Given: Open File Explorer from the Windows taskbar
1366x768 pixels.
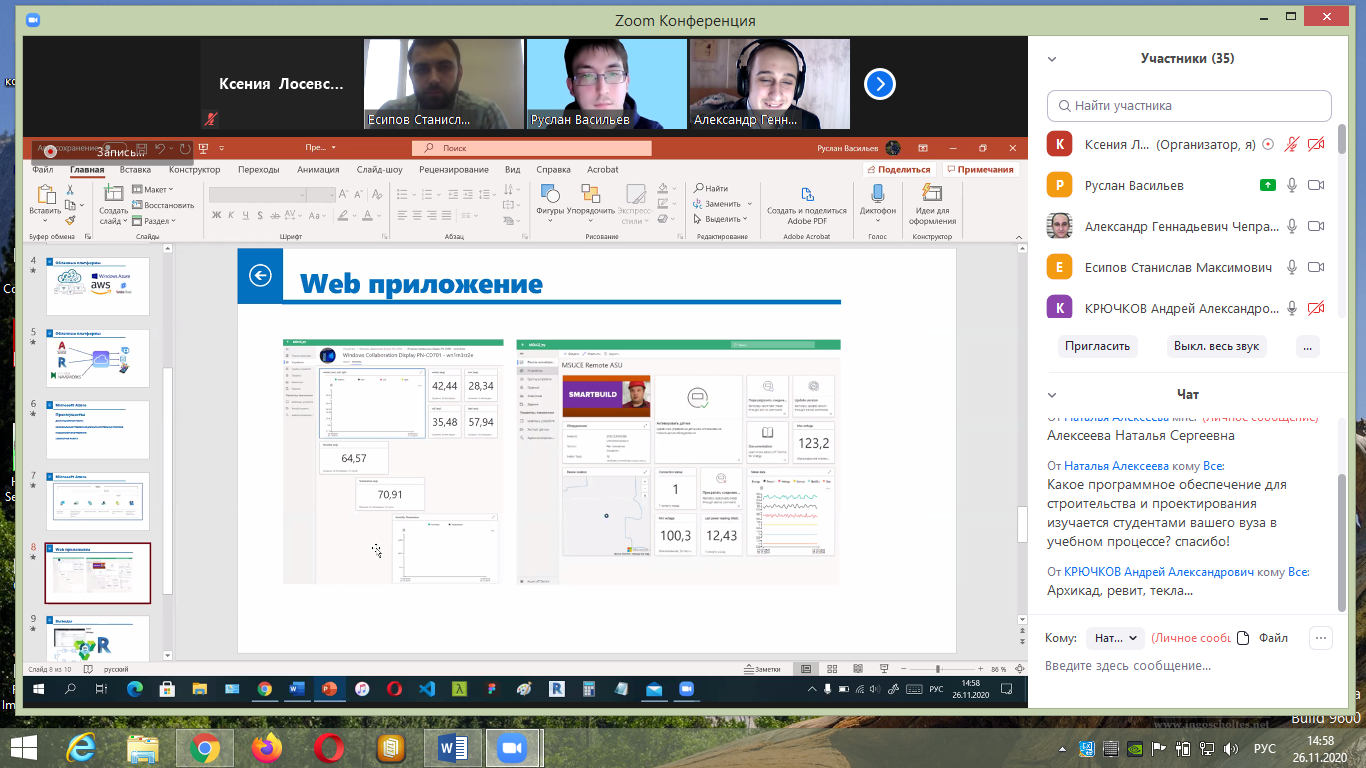Looking at the screenshot, I should pos(143,748).
